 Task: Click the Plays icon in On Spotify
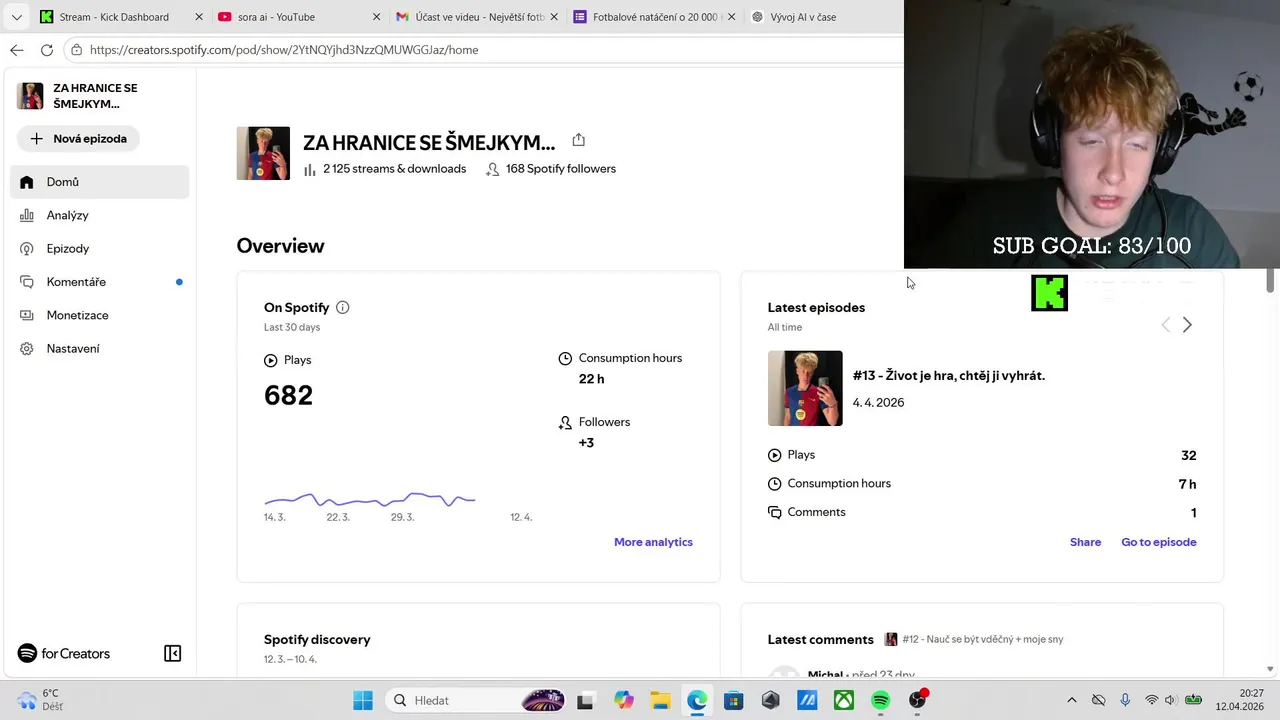pyautogui.click(x=271, y=360)
